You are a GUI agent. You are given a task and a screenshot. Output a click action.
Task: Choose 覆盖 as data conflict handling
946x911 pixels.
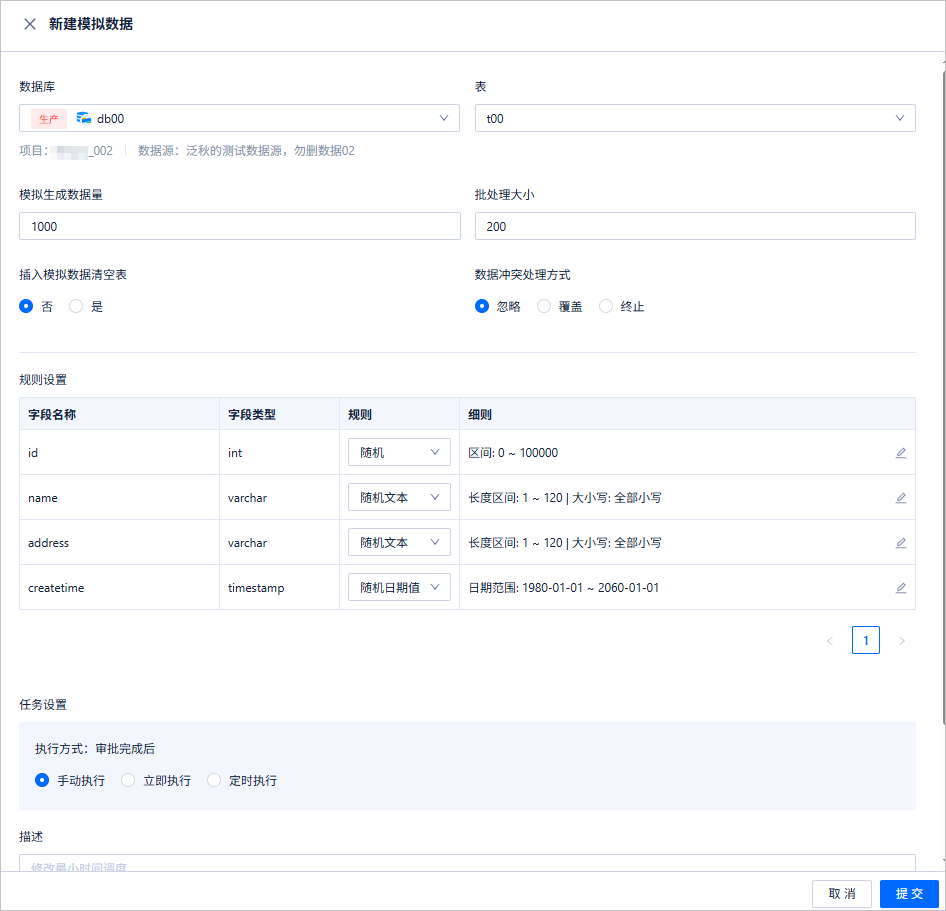(544, 306)
